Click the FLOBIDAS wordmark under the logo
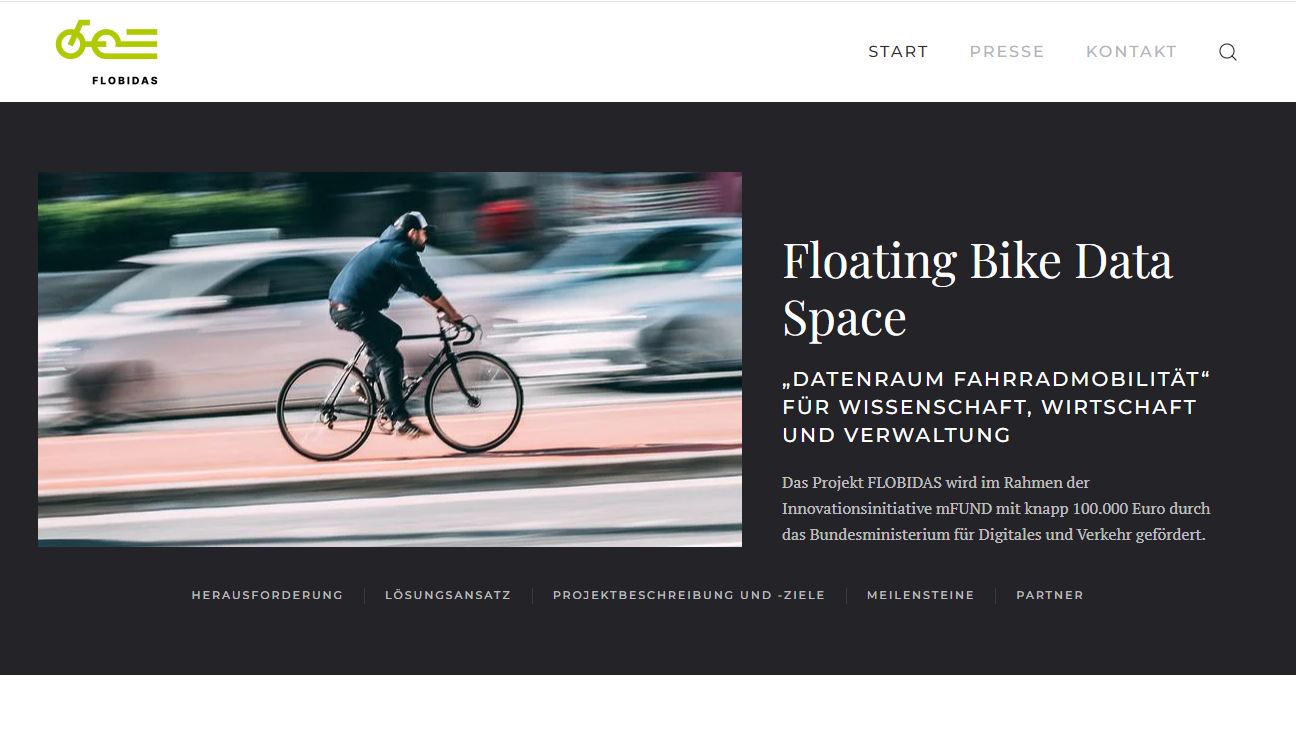1296x740 pixels. click(125, 80)
